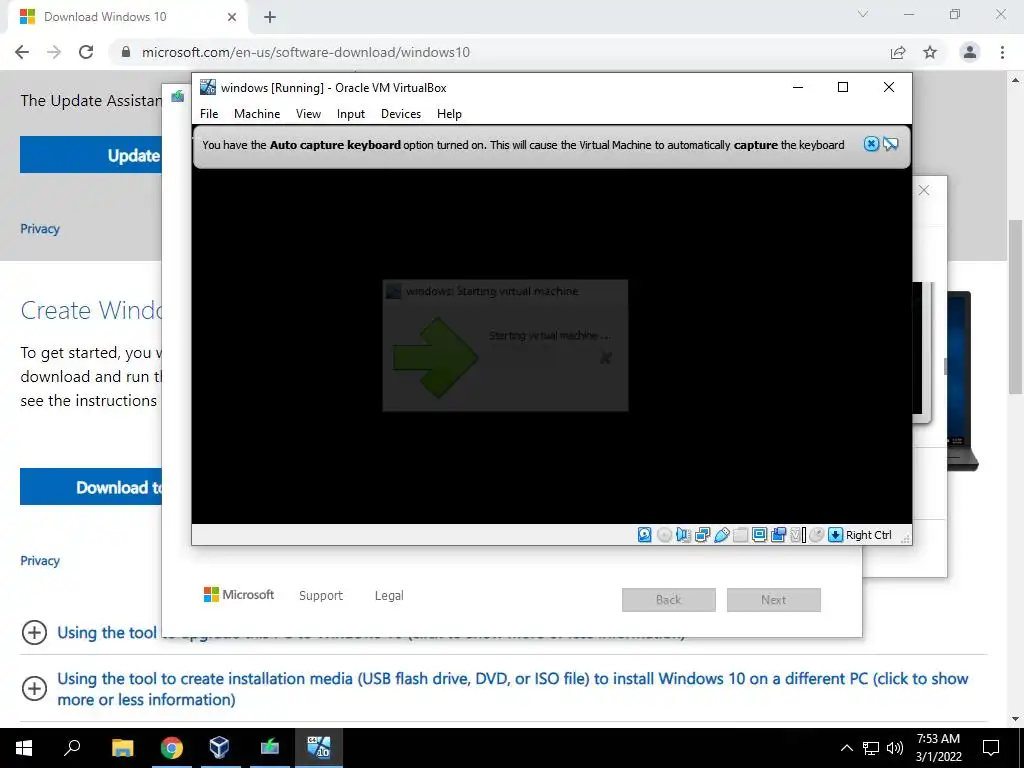Click the network icon in system tray

coord(871,748)
